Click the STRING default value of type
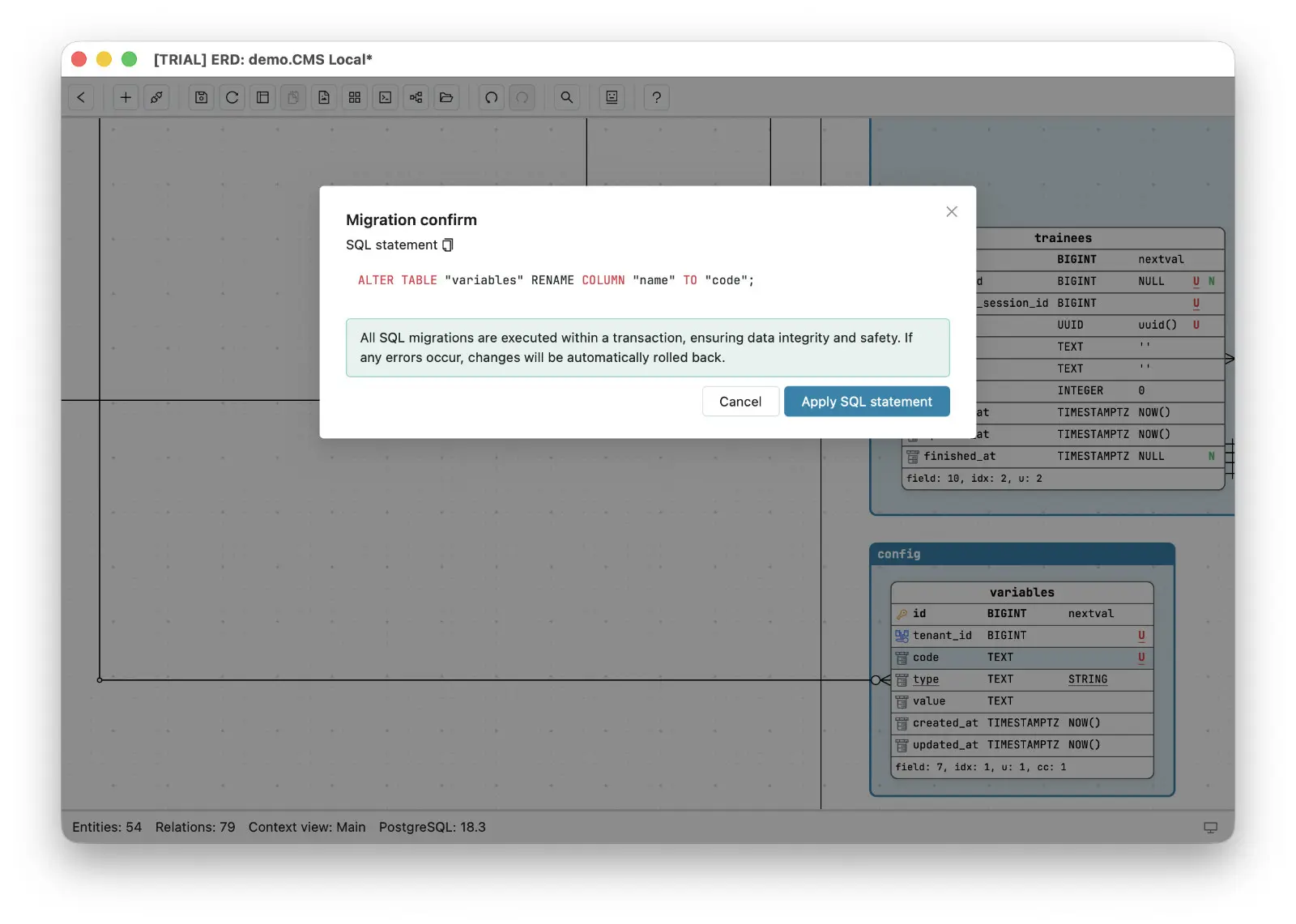The height and width of the screenshot is (924, 1296). click(x=1088, y=679)
